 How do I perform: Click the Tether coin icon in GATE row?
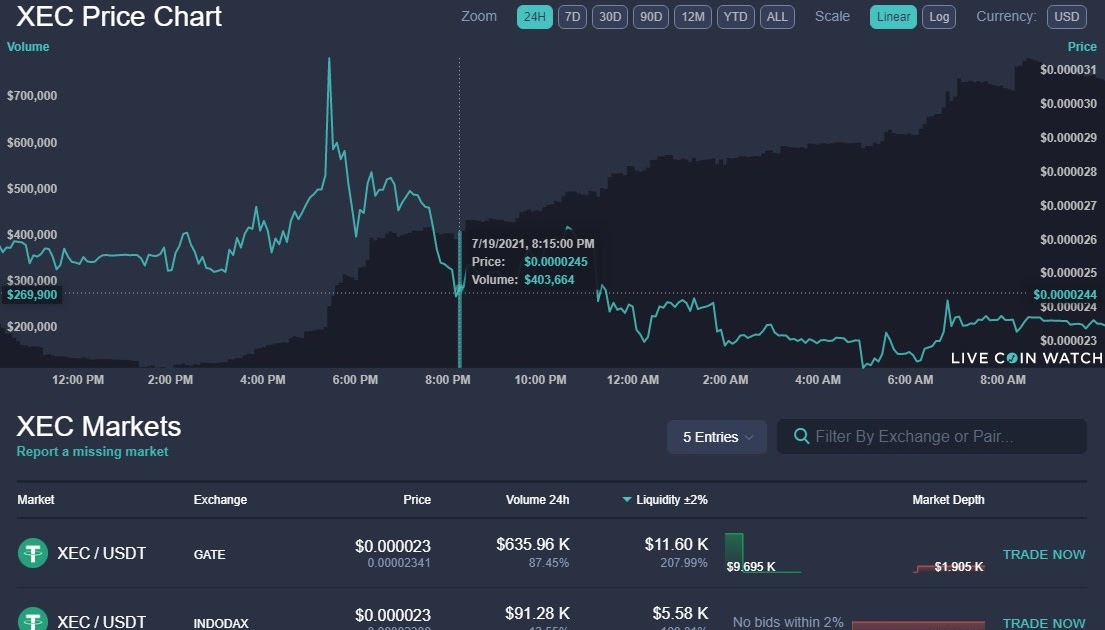(x=33, y=553)
